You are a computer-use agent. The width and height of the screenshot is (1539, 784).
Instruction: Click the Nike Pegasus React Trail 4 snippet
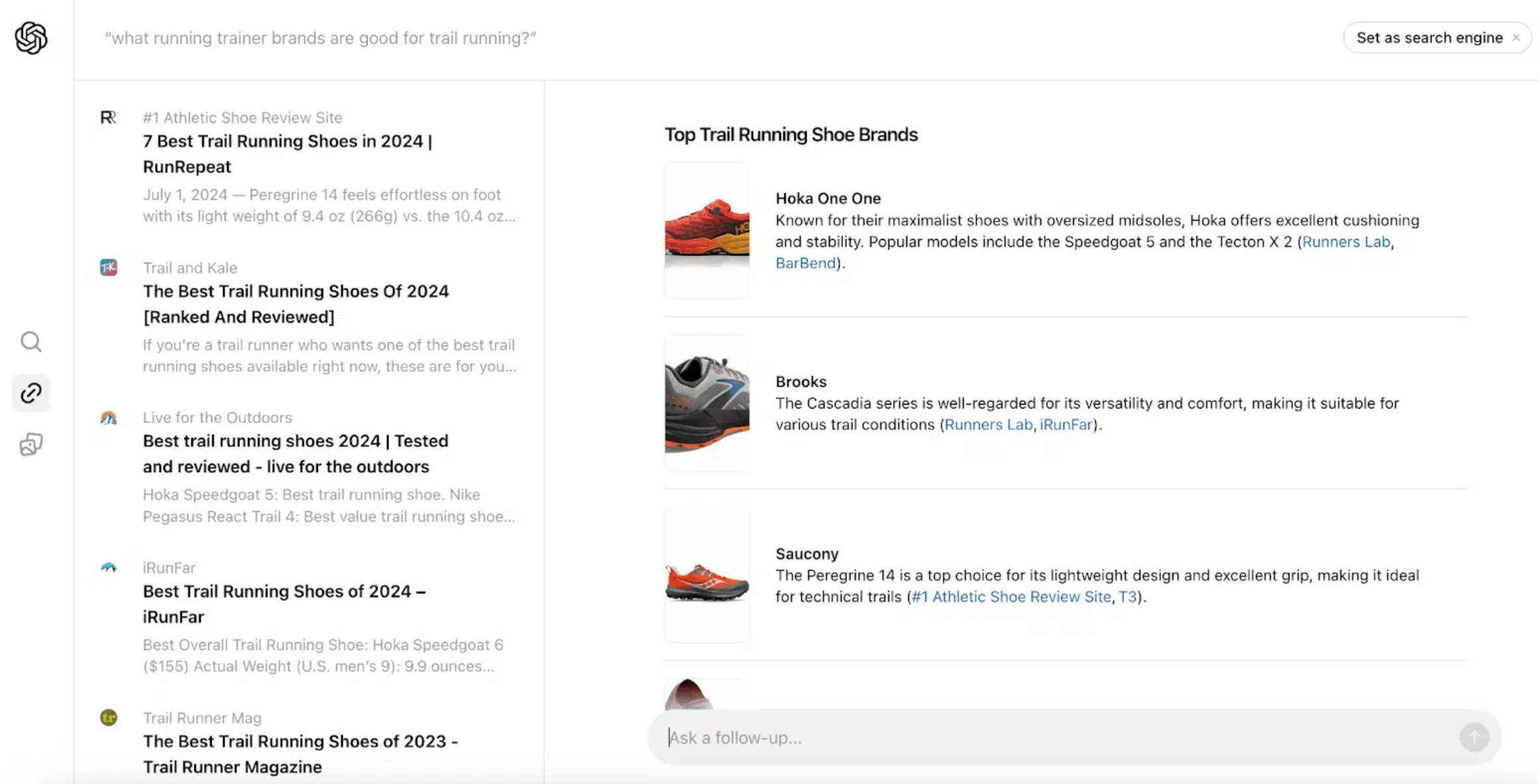tap(329, 505)
